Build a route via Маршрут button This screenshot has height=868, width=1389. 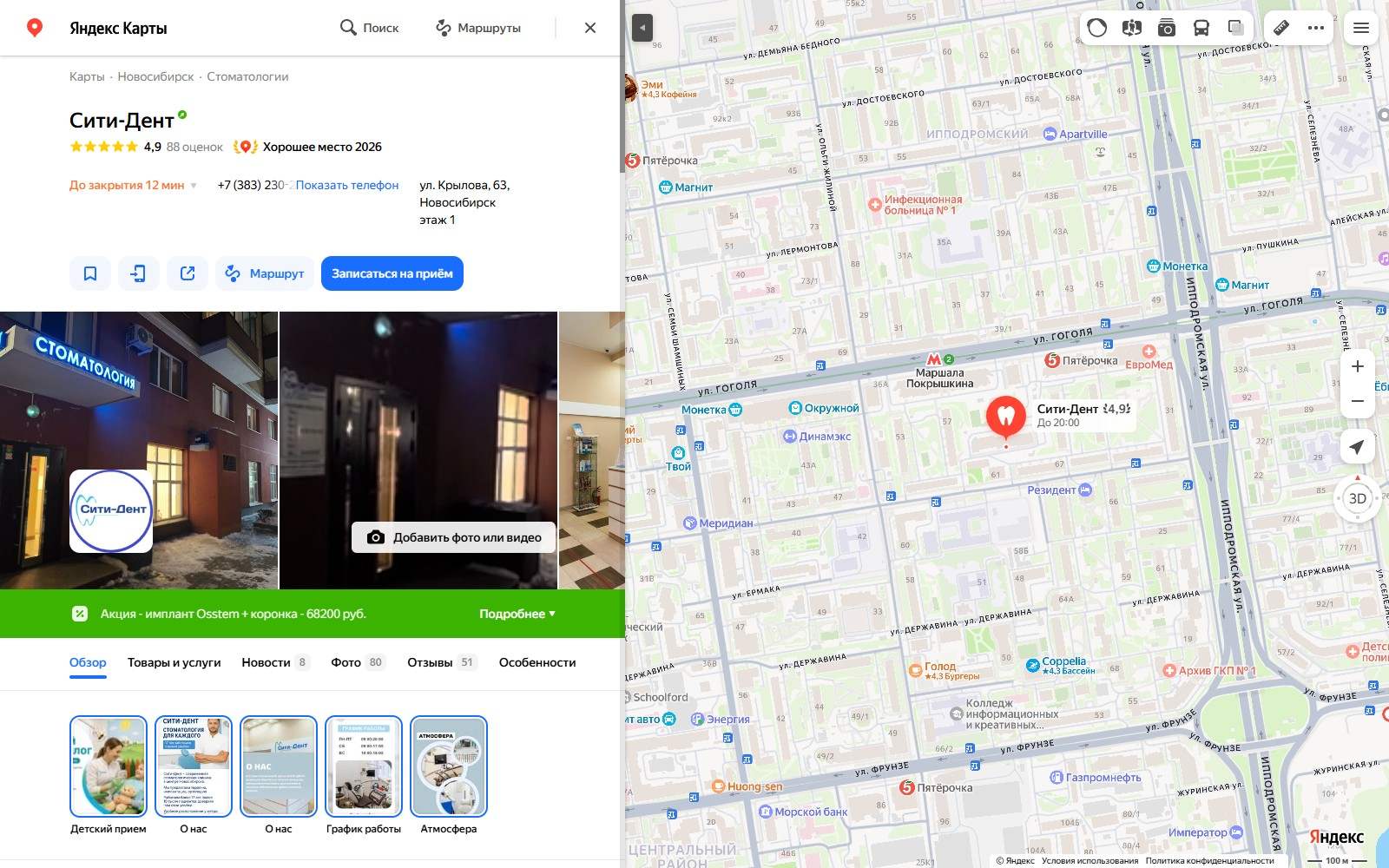pos(265,273)
